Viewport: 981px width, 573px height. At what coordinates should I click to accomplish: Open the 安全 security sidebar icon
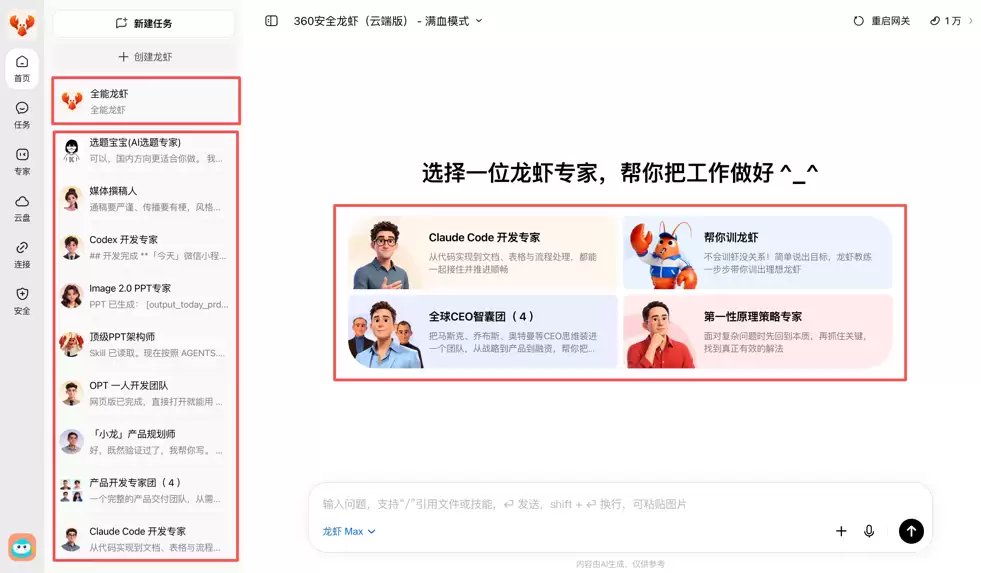pyautogui.click(x=22, y=301)
